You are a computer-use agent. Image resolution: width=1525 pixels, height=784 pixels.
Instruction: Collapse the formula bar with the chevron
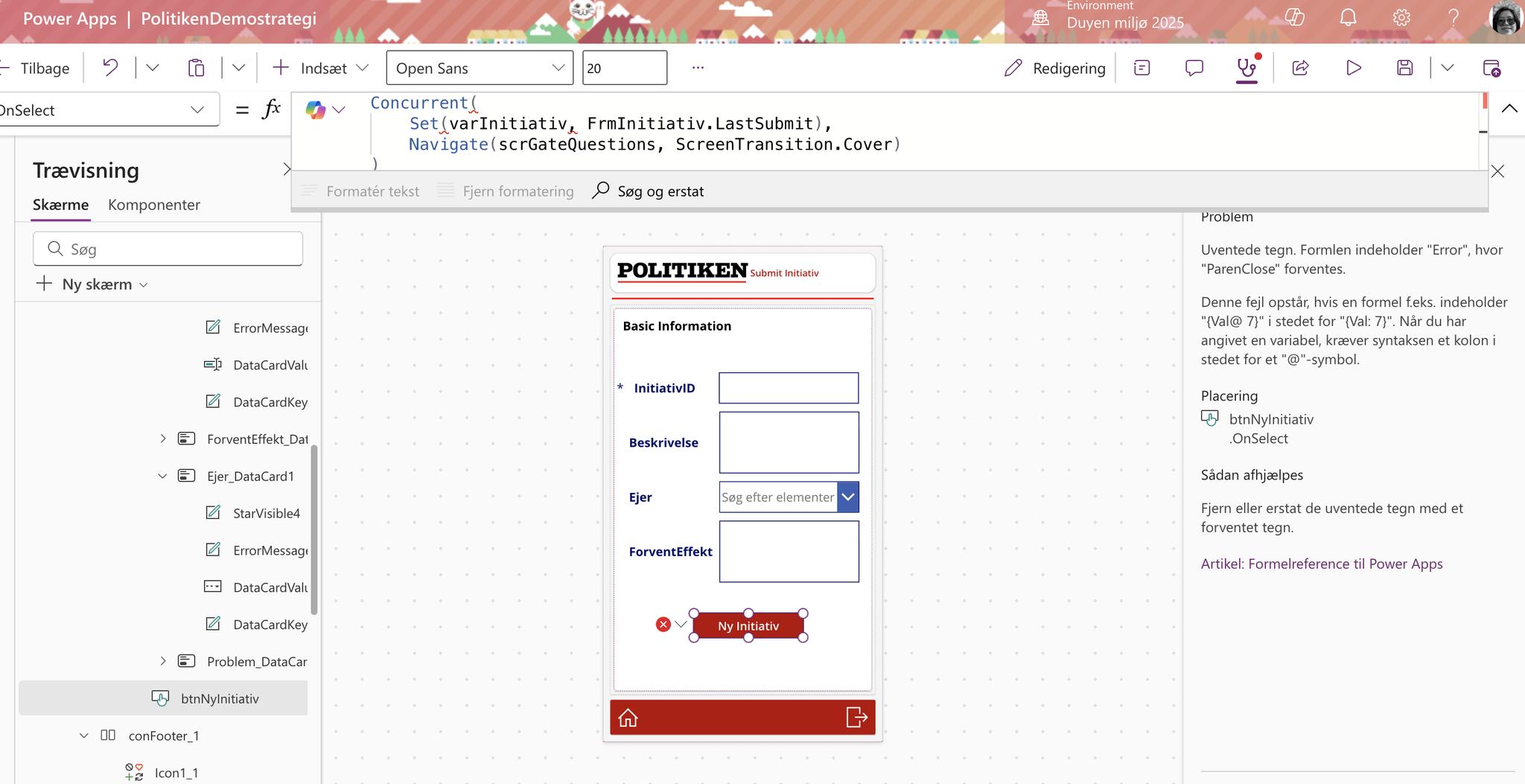(x=1509, y=109)
